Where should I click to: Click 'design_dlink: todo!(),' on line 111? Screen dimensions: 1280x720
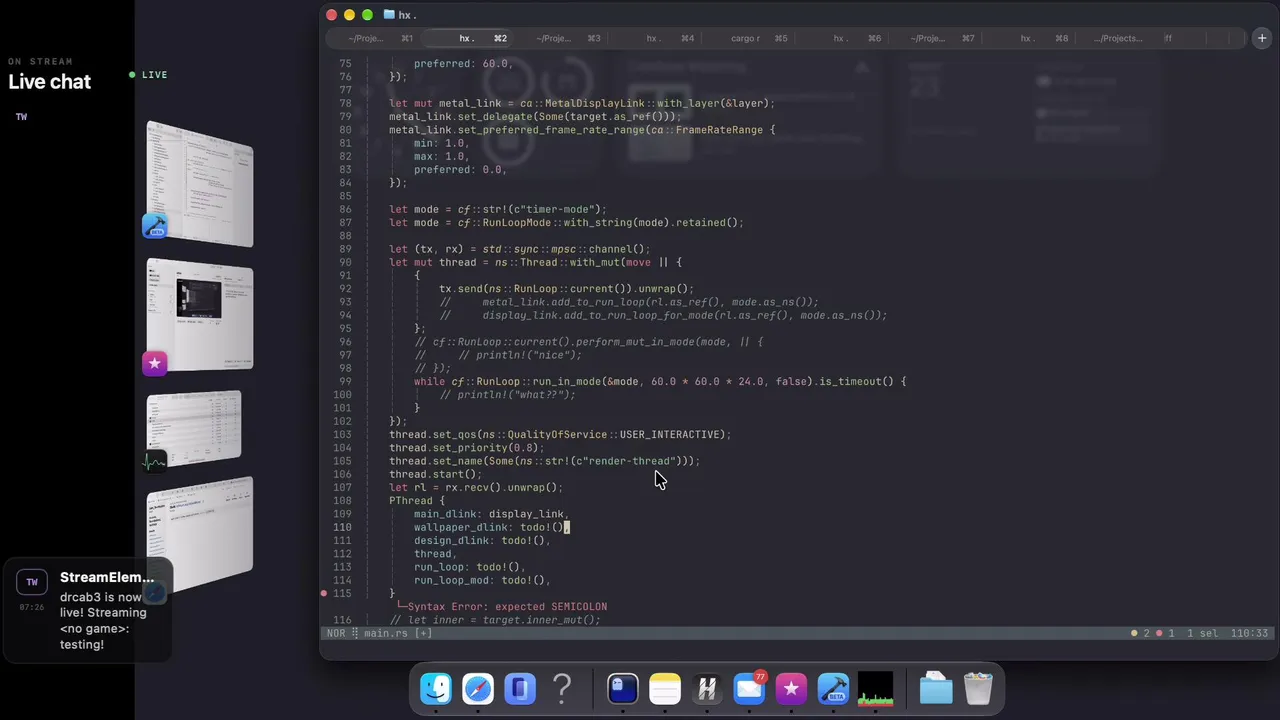click(x=483, y=540)
